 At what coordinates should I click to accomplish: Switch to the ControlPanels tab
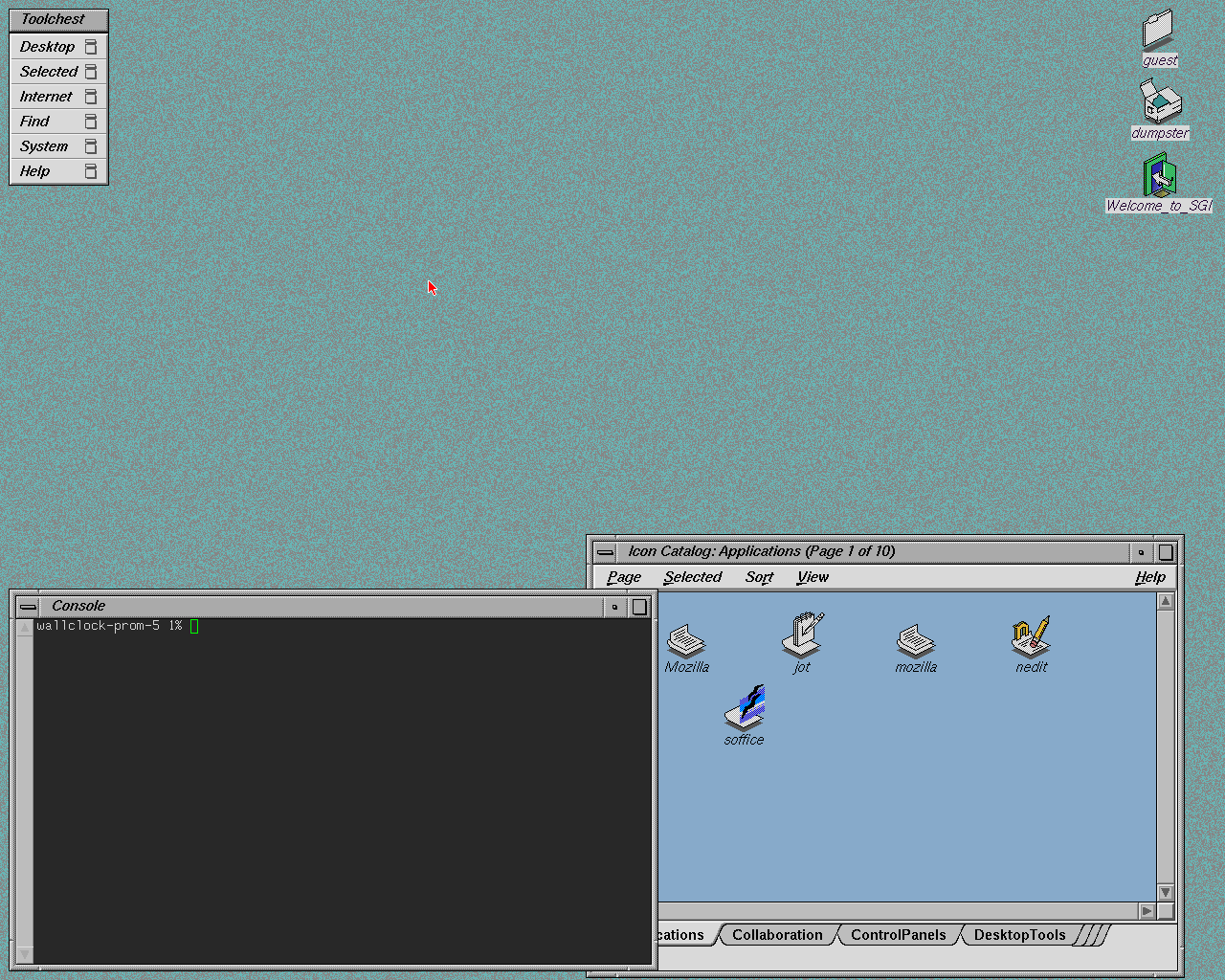point(898,935)
